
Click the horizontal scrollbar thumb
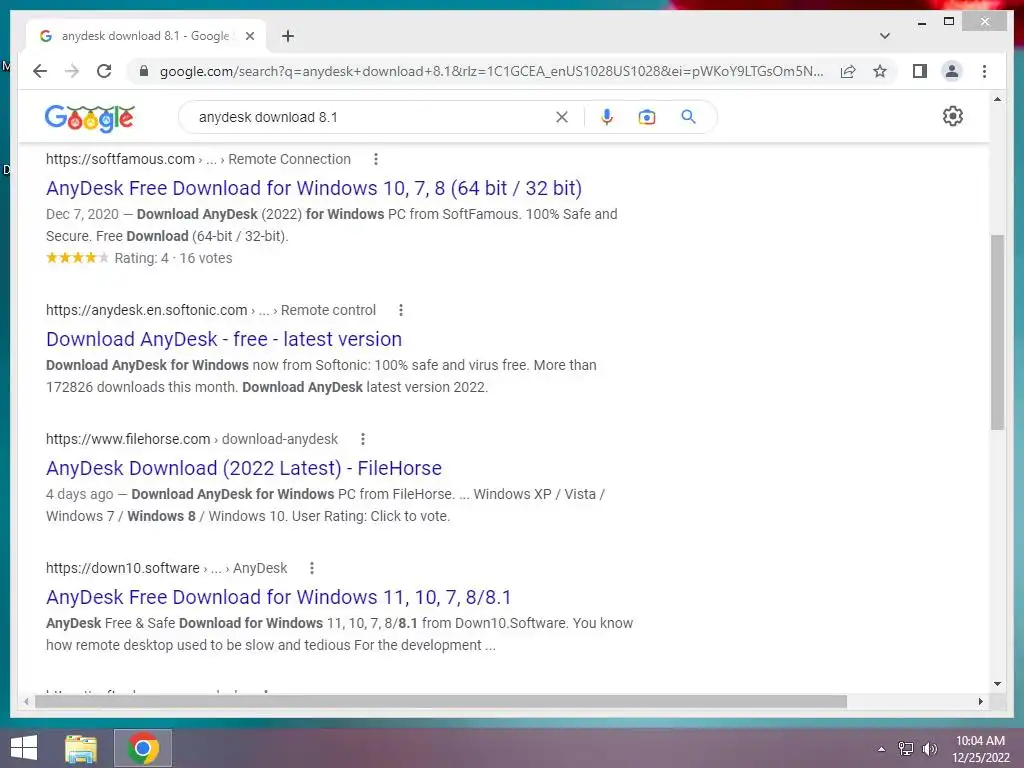441,701
